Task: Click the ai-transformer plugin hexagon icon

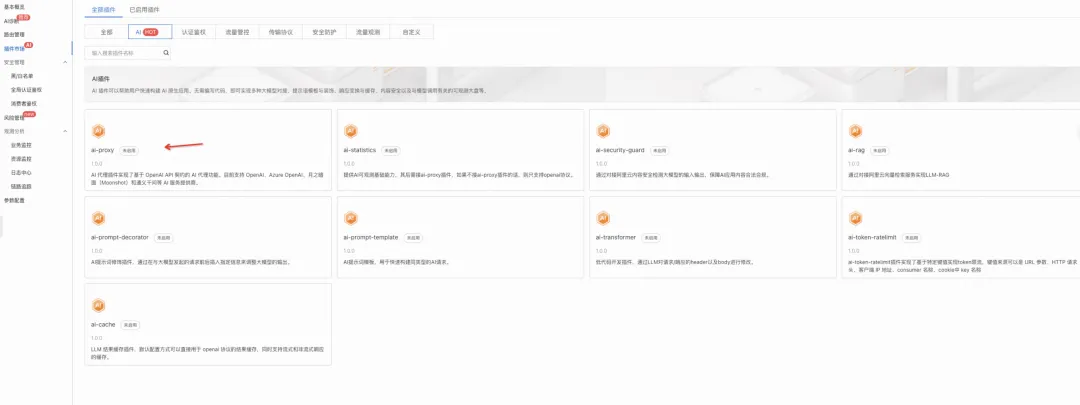Action: click(x=603, y=218)
